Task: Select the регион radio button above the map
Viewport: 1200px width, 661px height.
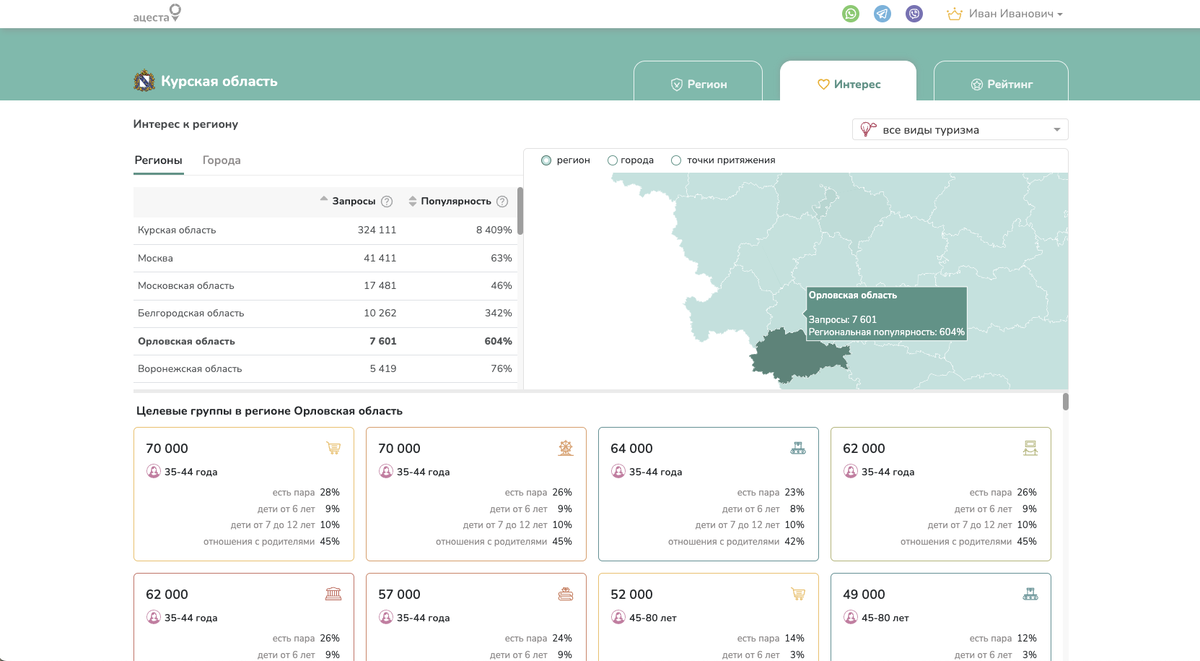Action: tap(547, 159)
